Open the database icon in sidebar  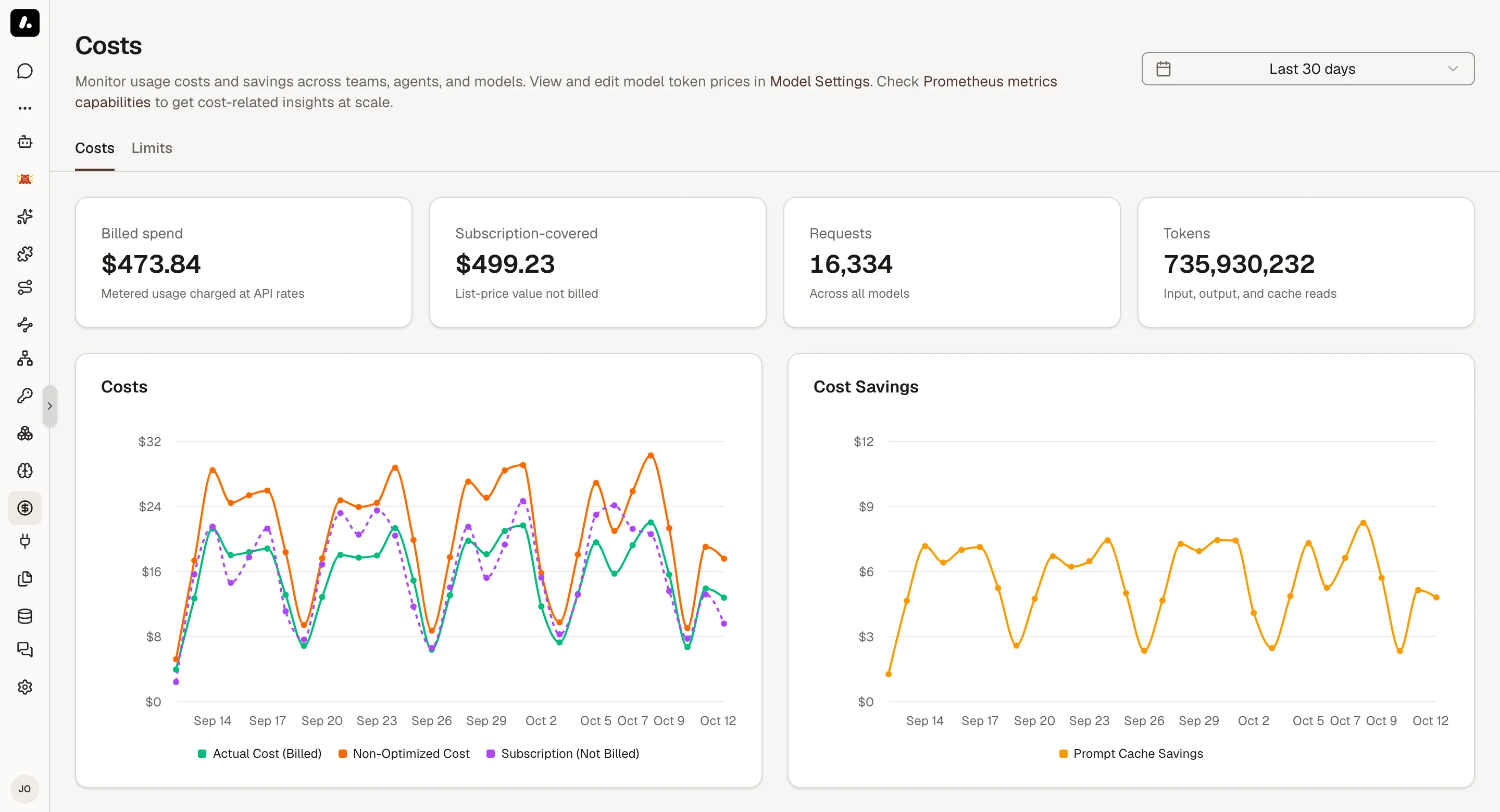point(24,616)
